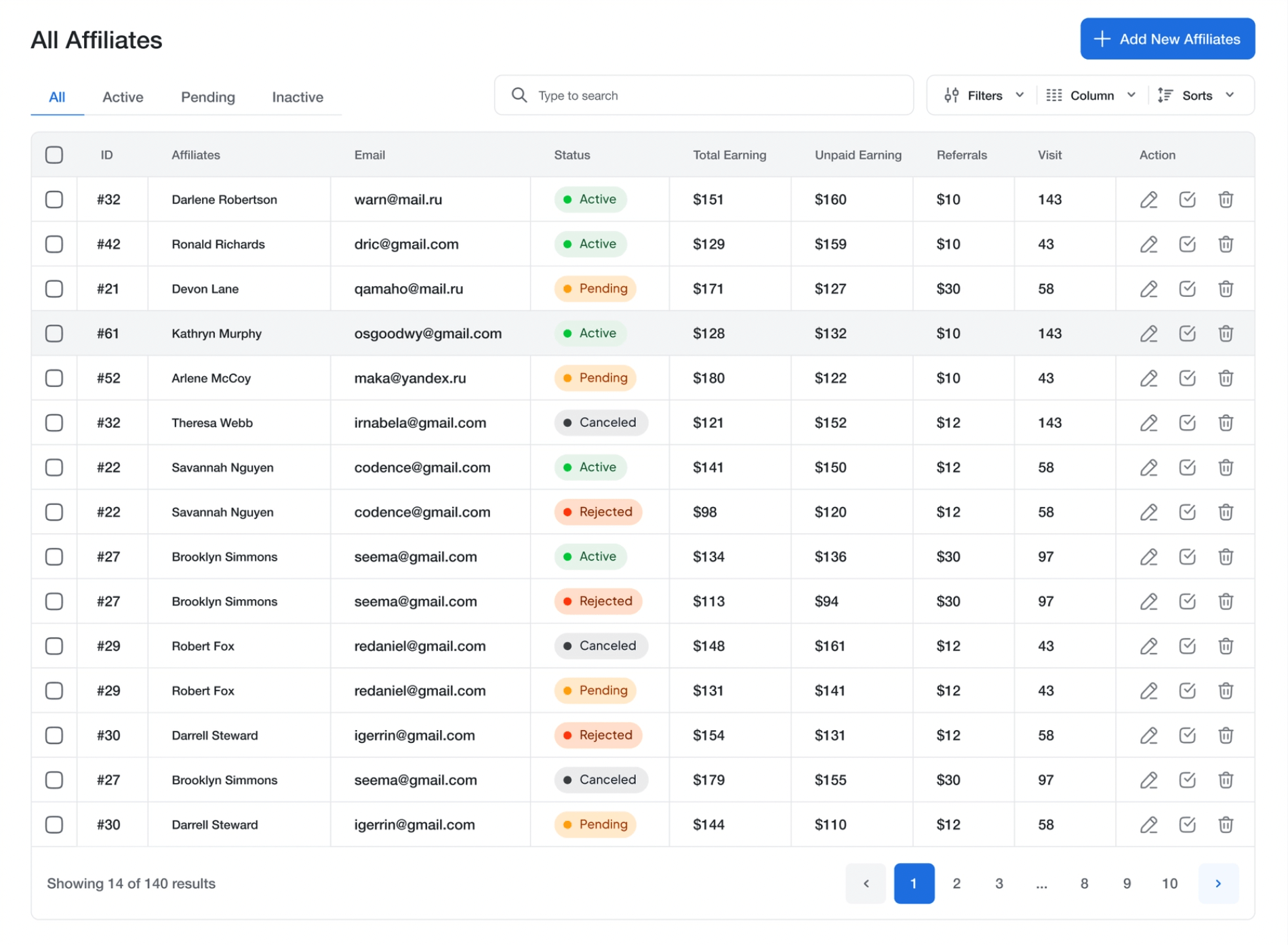Go to page 2 in pagination

956,883
